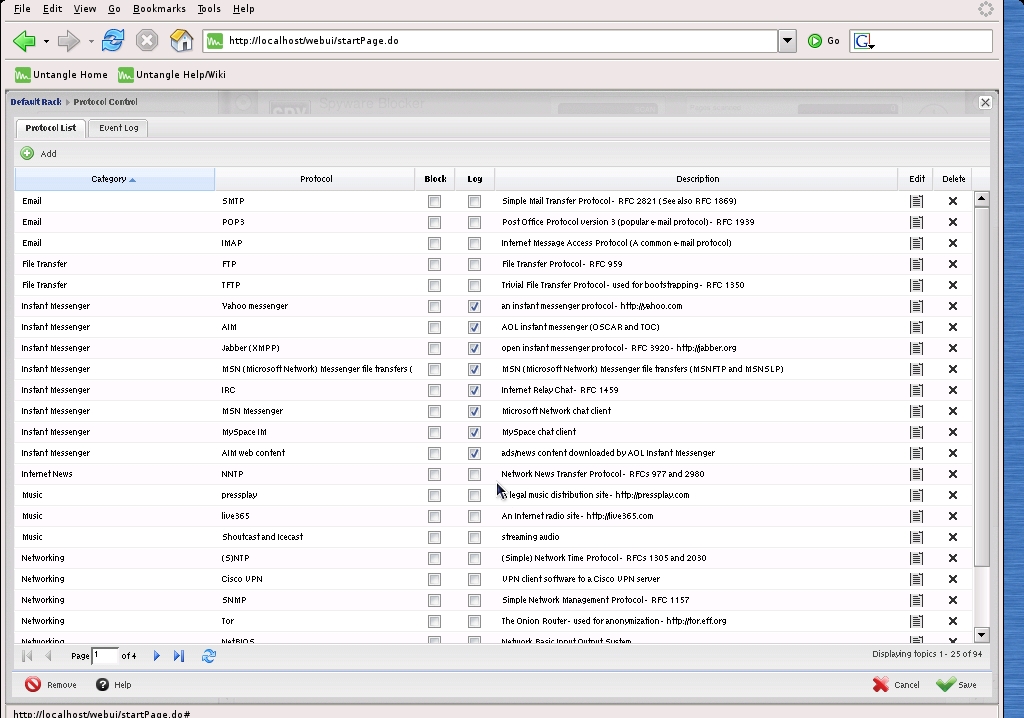
Task: Open the browser home icon
Action: (x=182, y=41)
